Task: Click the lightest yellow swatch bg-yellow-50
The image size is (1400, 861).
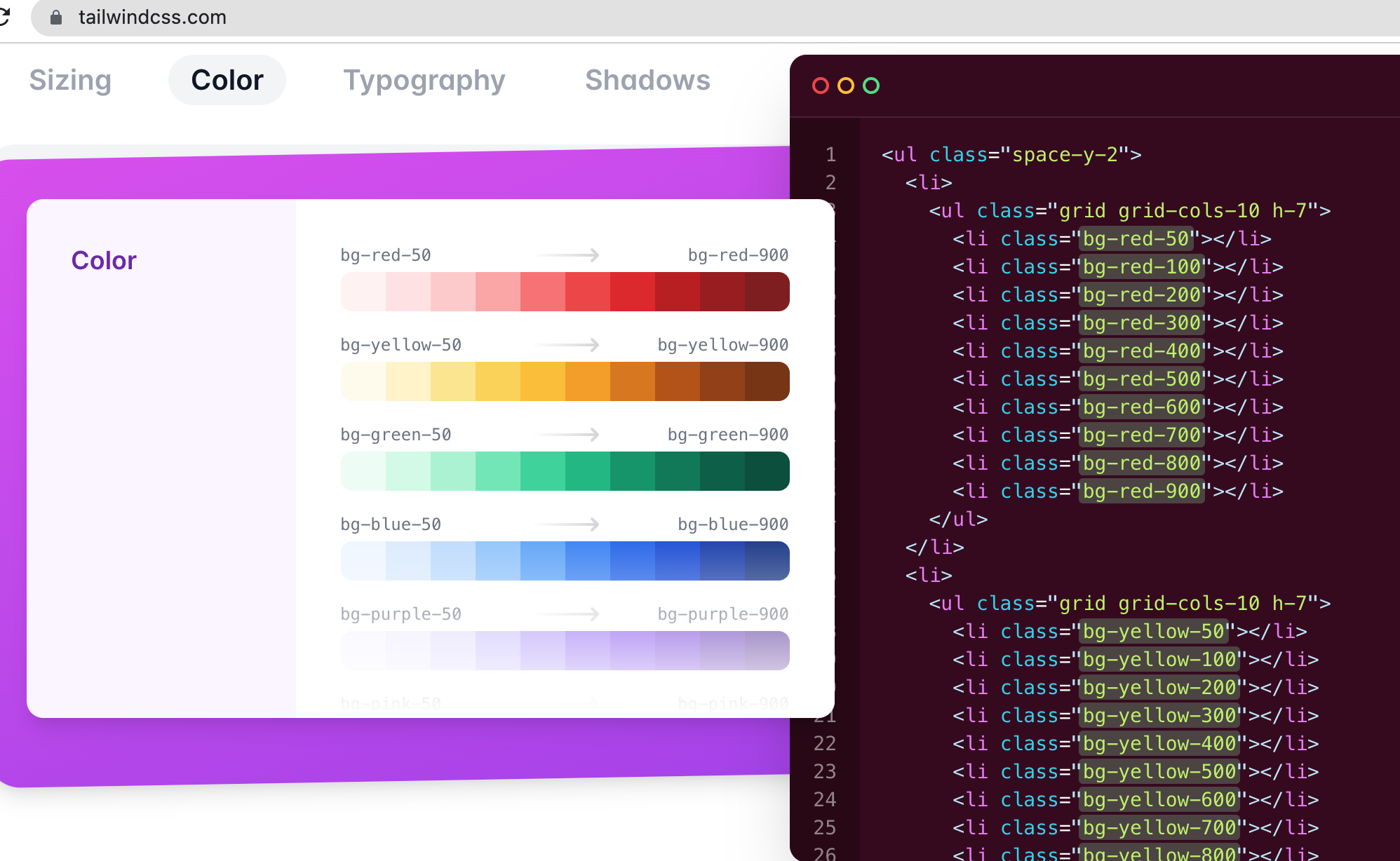Action: tap(363, 381)
